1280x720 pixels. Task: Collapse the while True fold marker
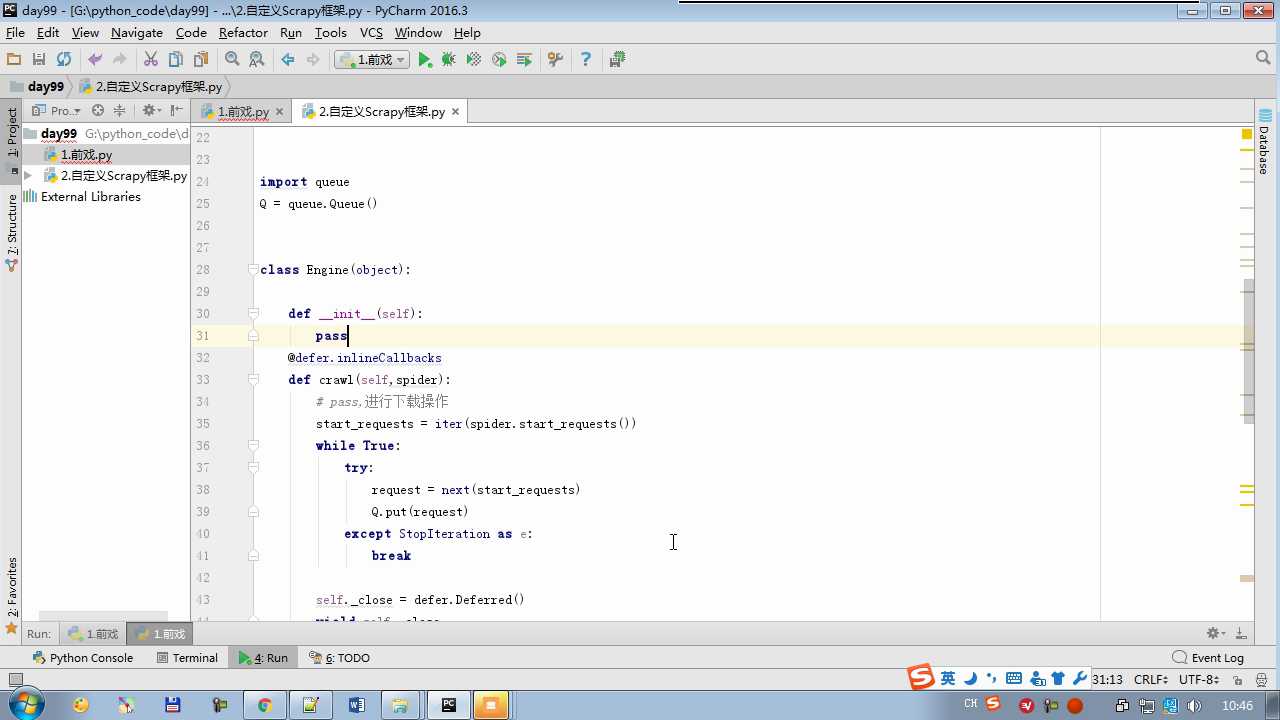253,446
